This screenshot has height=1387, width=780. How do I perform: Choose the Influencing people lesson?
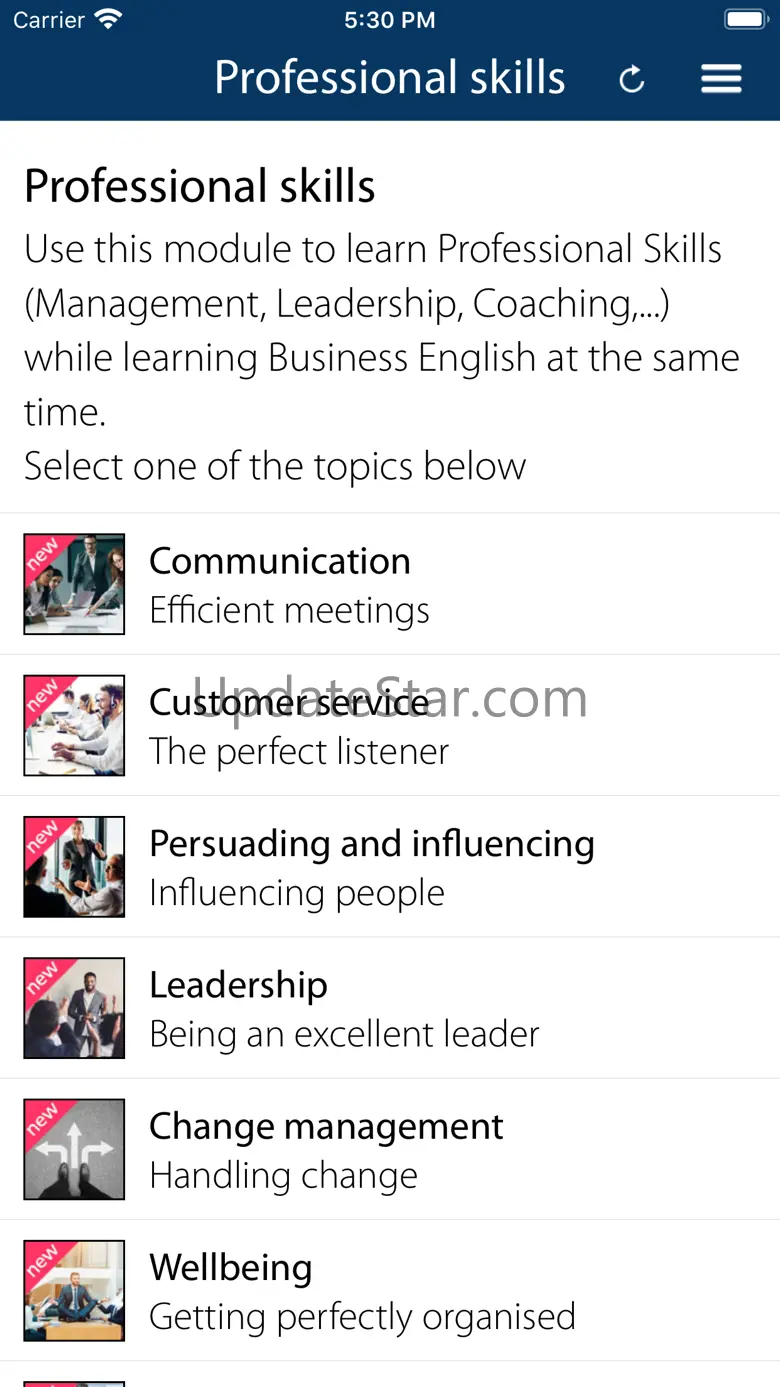297,893
